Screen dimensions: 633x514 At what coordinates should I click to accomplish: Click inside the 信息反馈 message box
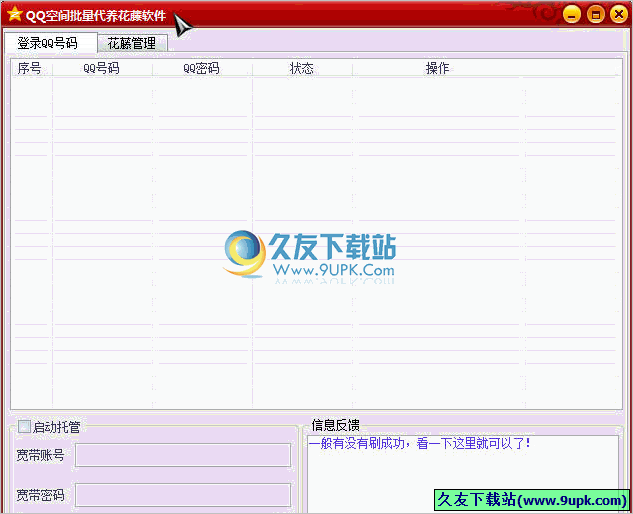(463, 474)
